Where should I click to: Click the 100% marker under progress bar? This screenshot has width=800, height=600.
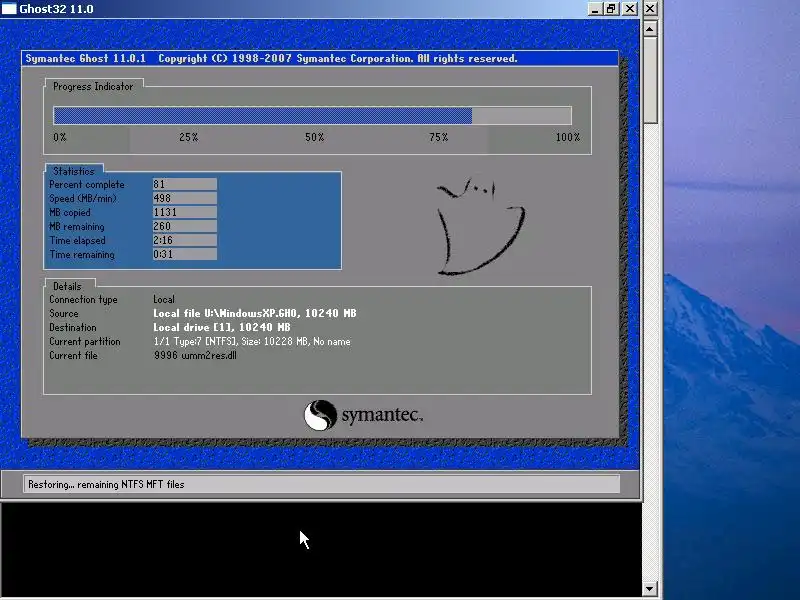(568, 137)
